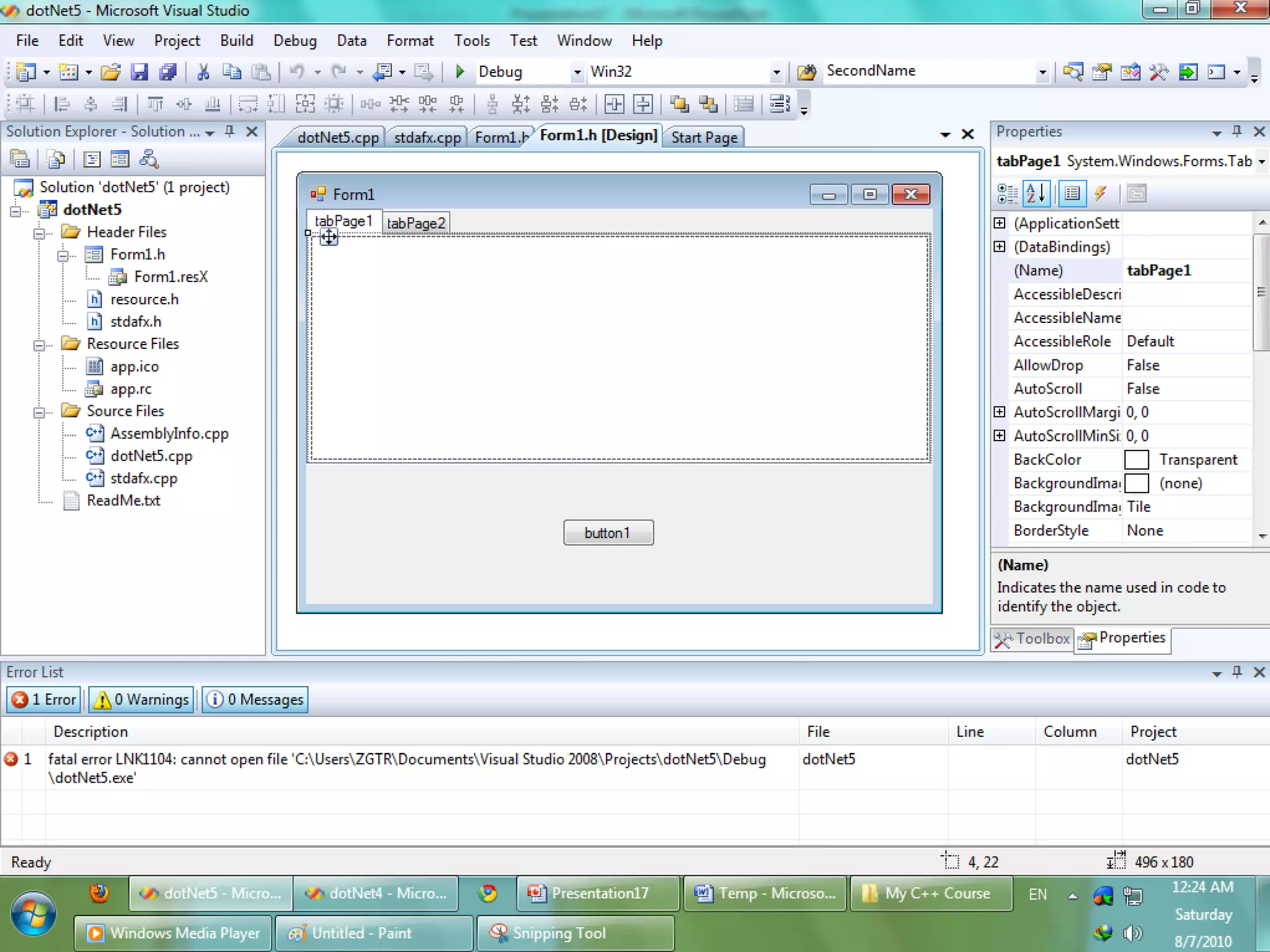Toggle the 0 Warnings filter
This screenshot has height=952, width=1270.
tap(141, 699)
